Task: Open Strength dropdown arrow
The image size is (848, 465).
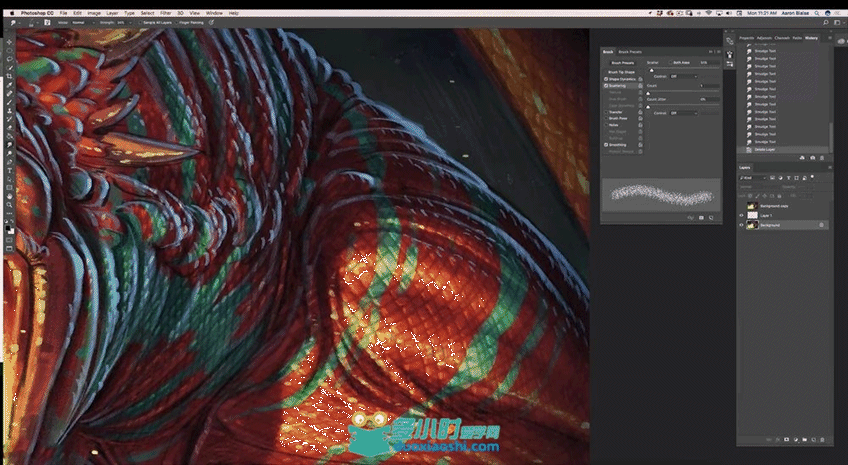Action: [130, 23]
